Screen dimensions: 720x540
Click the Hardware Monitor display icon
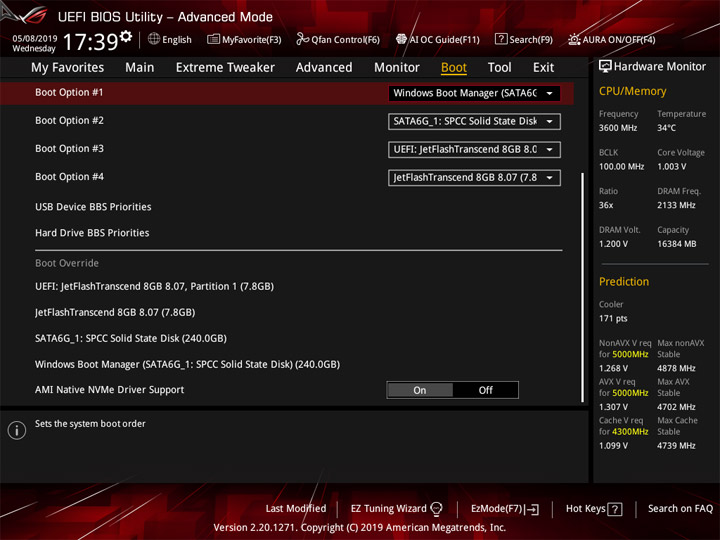[x=605, y=67]
